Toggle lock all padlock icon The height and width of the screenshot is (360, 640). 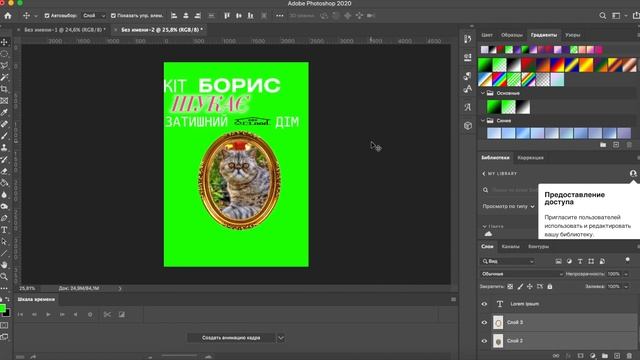point(550,287)
